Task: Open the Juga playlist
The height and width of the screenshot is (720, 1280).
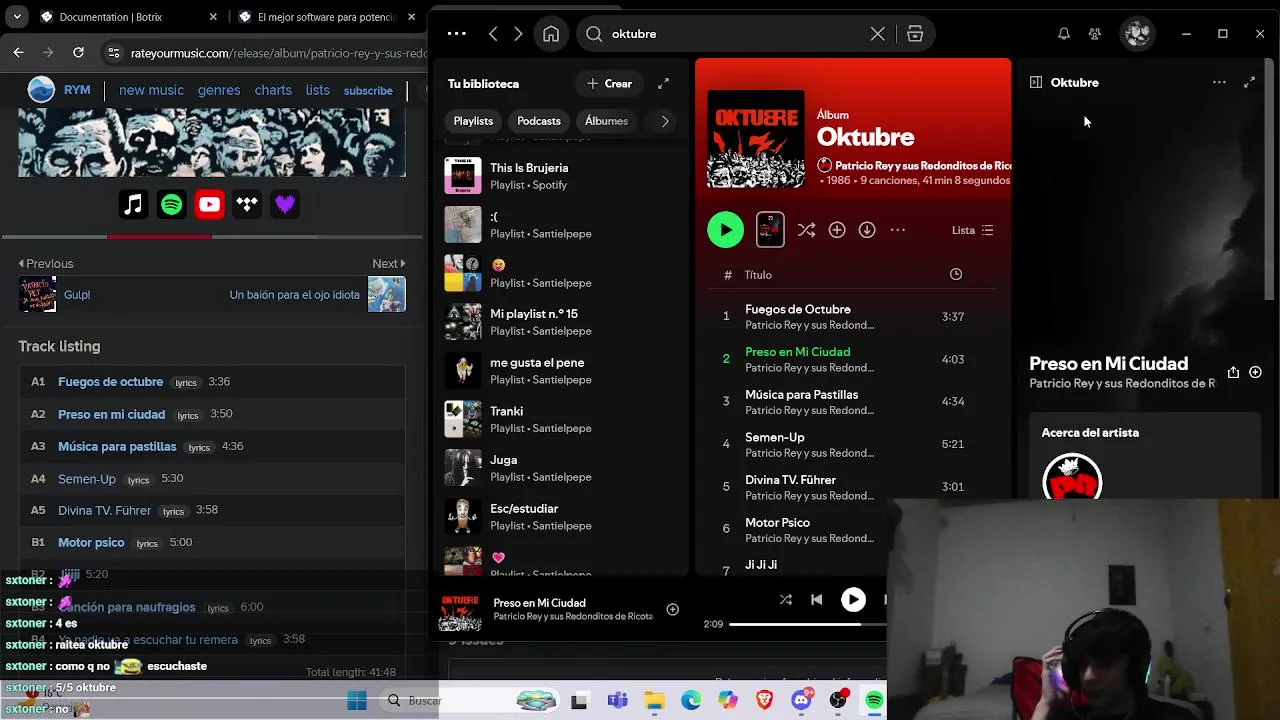Action: [x=560, y=468]
